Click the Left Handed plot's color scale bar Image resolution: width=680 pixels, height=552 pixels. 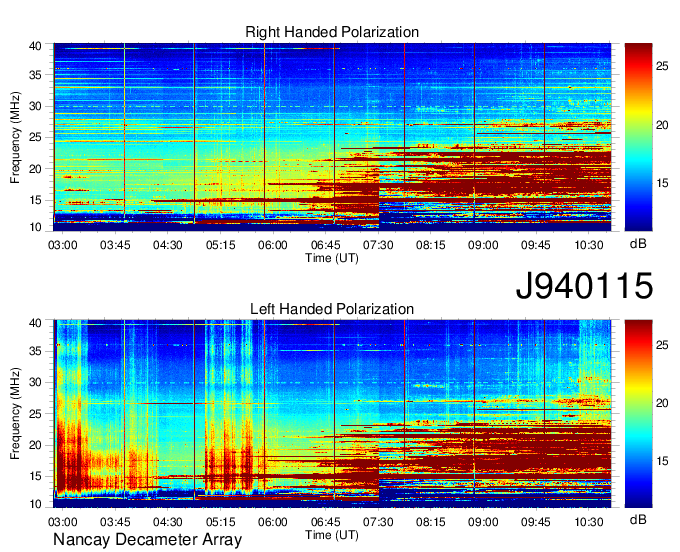pos(638,414)
